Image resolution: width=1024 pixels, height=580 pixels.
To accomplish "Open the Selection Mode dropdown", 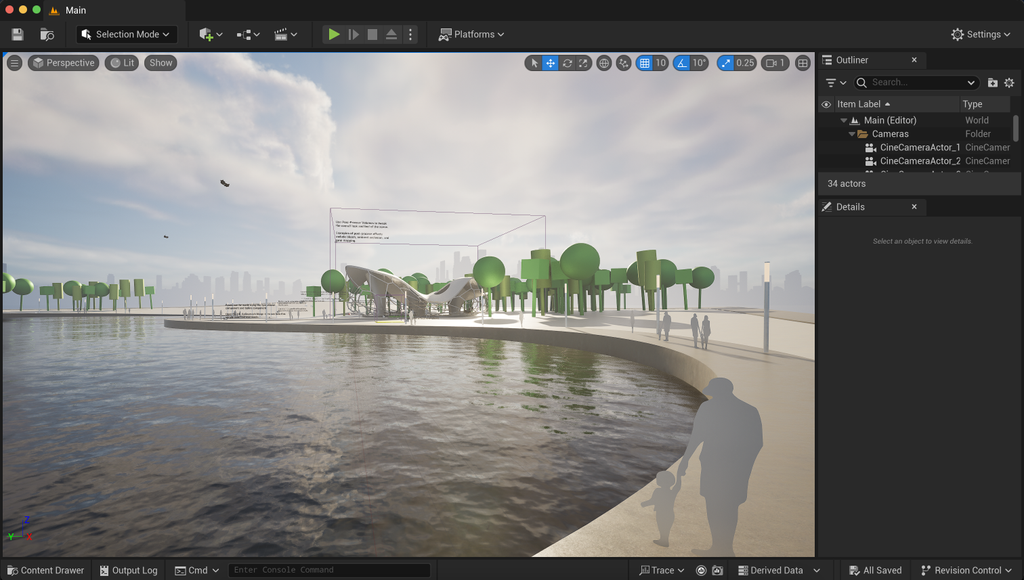I will click(x=124, y=33).
